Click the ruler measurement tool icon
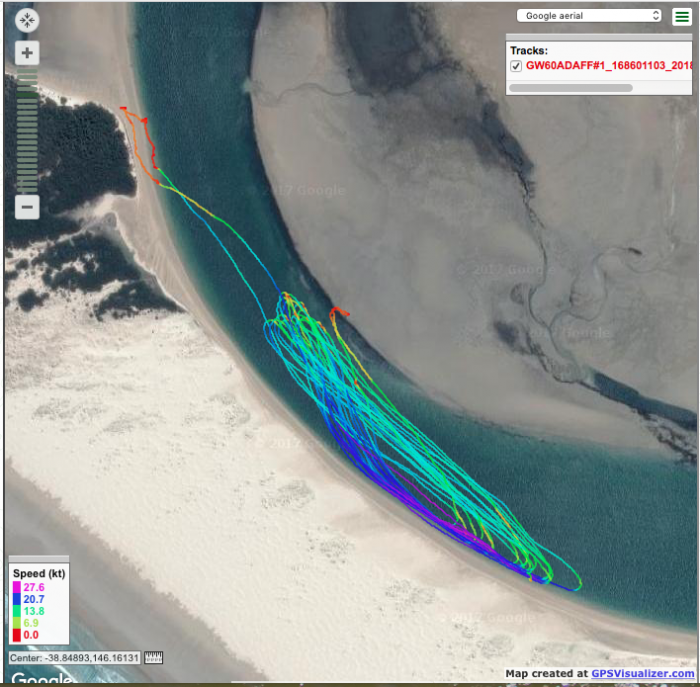 point(153,657)
